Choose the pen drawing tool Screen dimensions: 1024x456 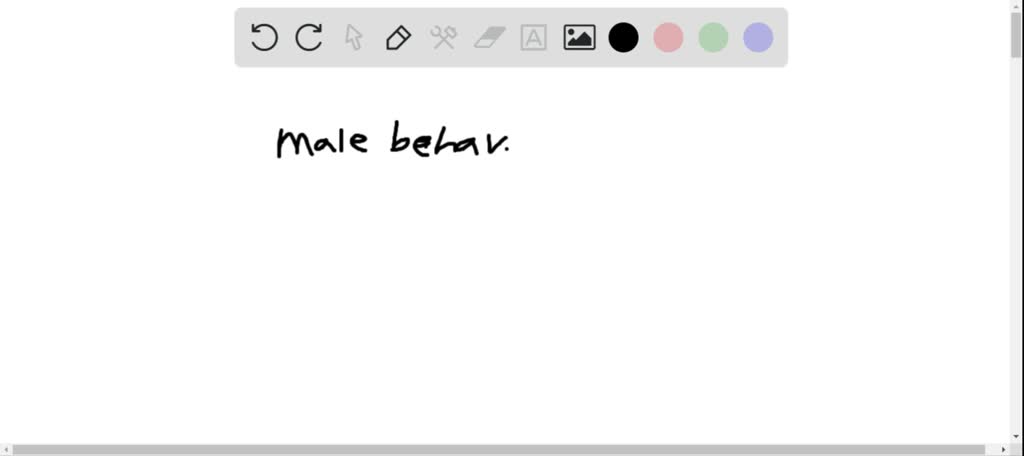[x=398, y=37]
